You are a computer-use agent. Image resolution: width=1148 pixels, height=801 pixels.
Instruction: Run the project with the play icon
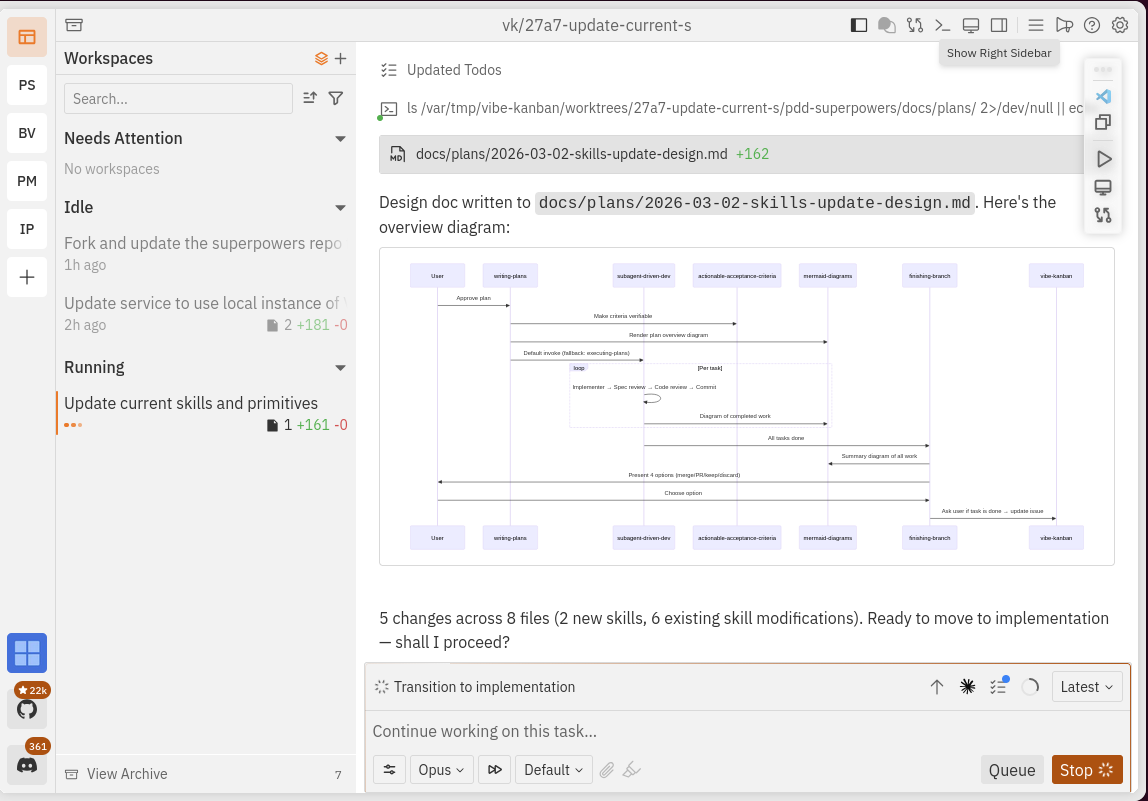[1102, 160]
